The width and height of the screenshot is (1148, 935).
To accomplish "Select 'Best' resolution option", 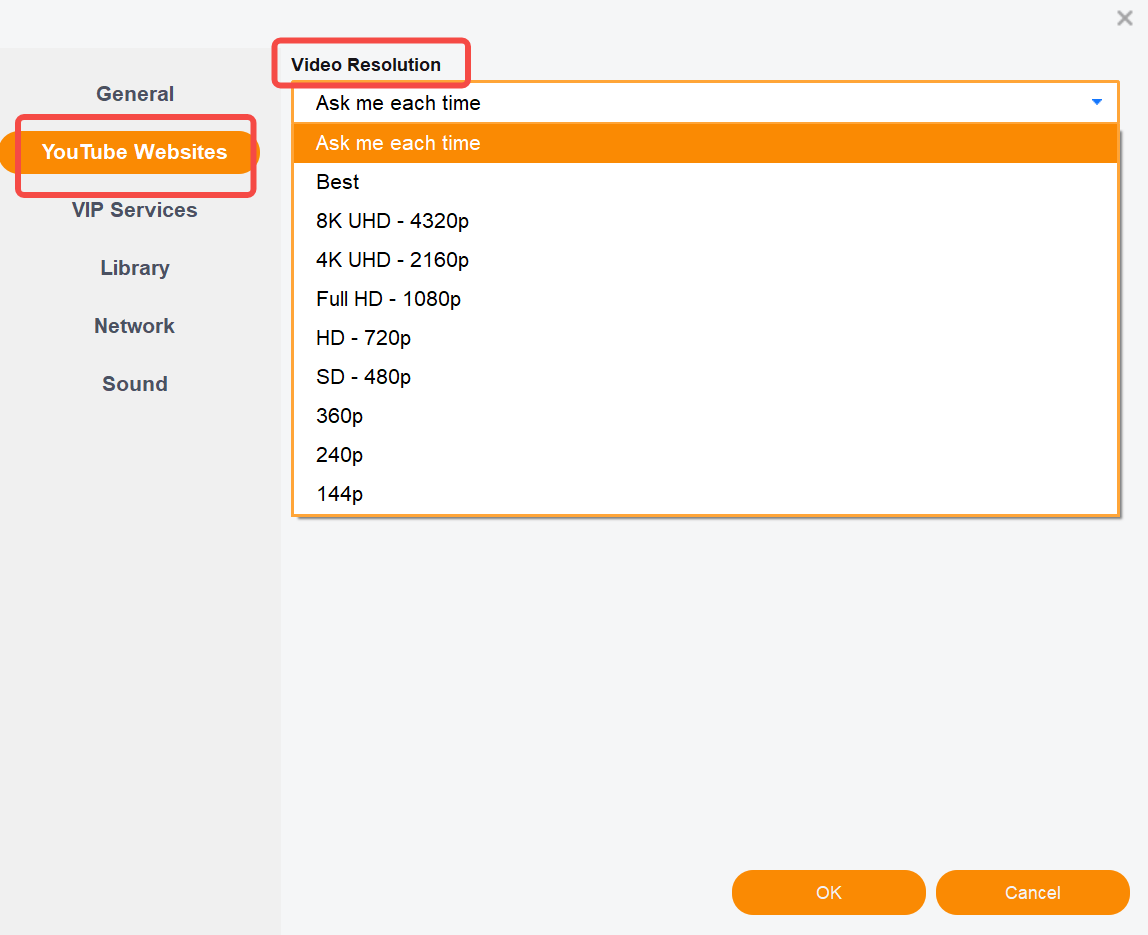I will pos(705,182).
